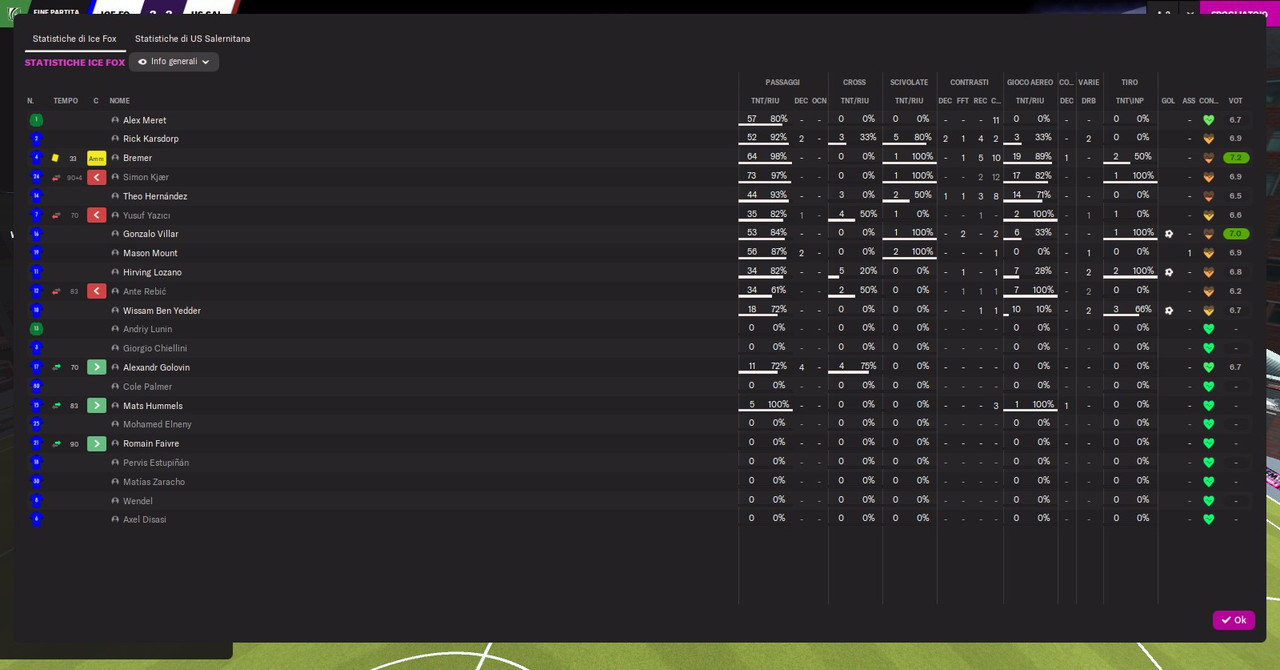Select the Mohamed Elneny row
This screenshot has height=670, width=1280.
[640, 424]
